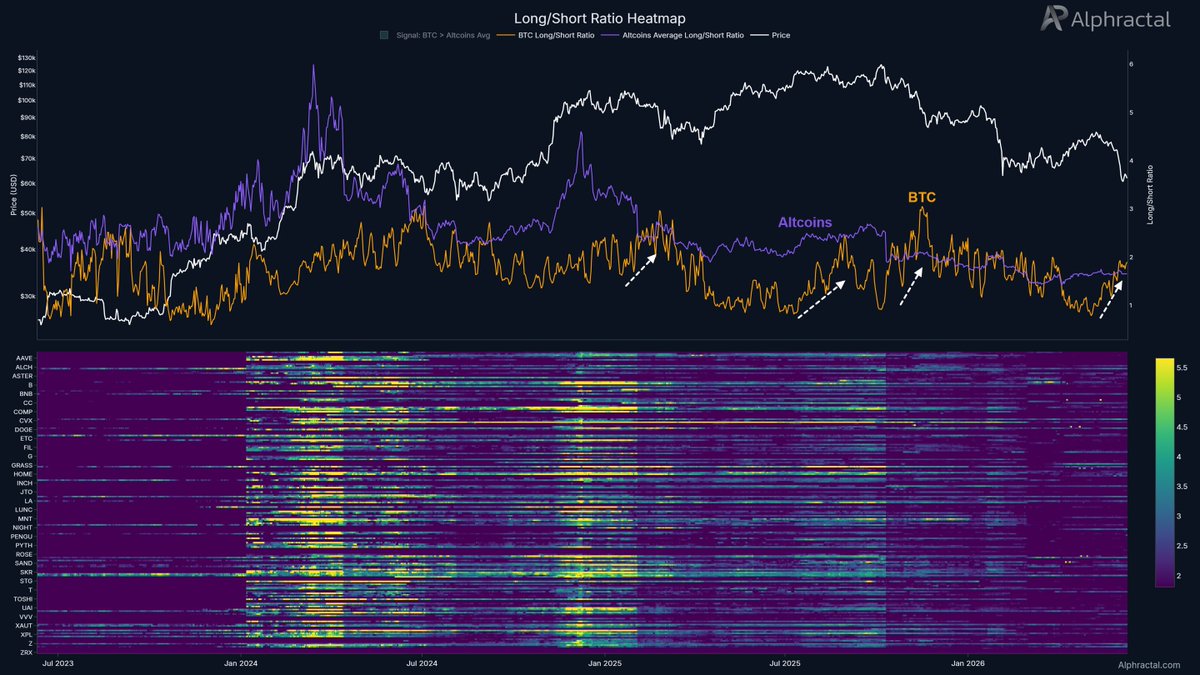Select the XAUT heatmap row label
This screenshot has width=1200, height=675.
(x=25, y=626)
